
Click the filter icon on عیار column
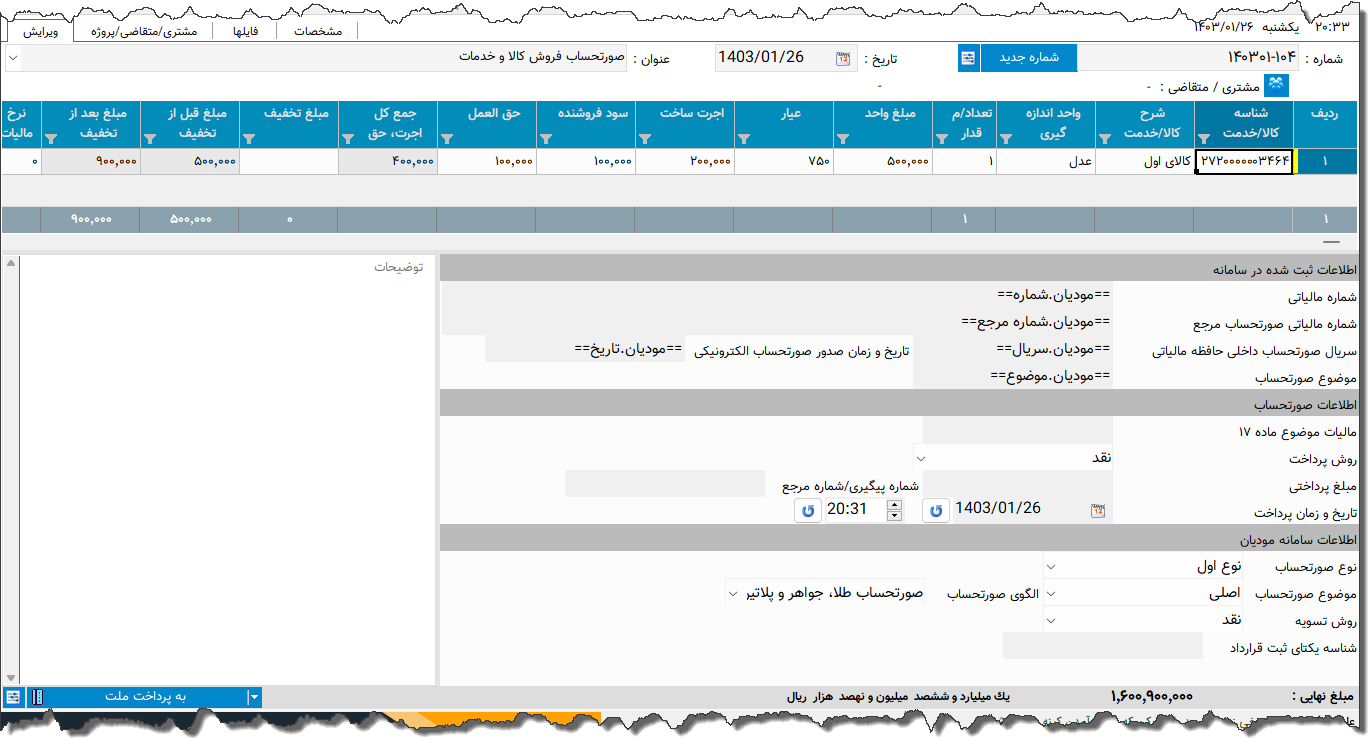[x=743, y=139]
